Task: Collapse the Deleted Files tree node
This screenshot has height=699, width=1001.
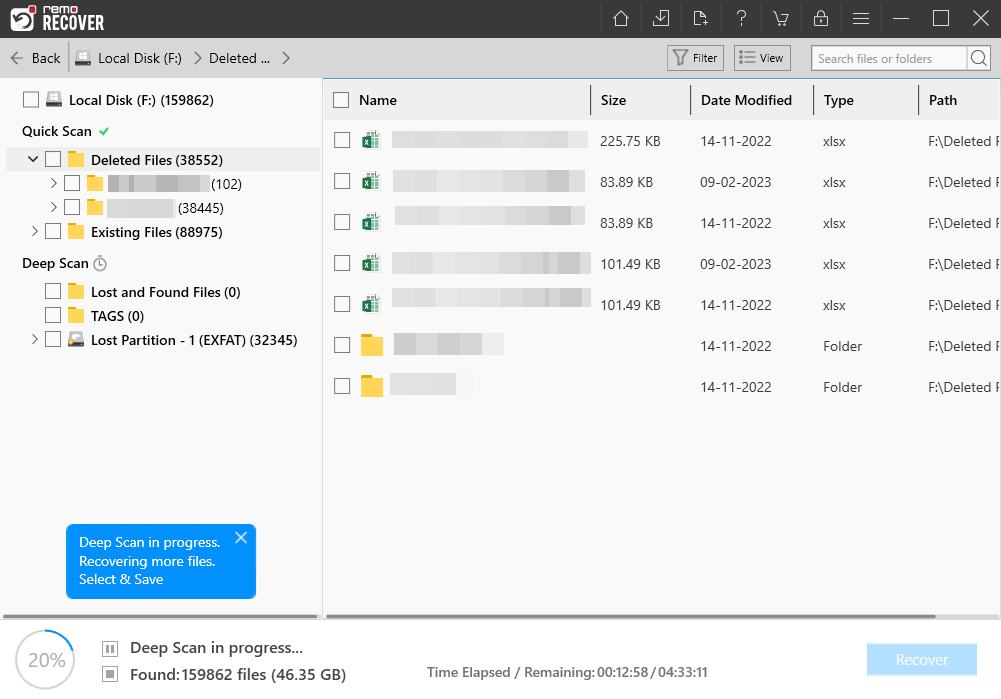Action: pos(33,160)
